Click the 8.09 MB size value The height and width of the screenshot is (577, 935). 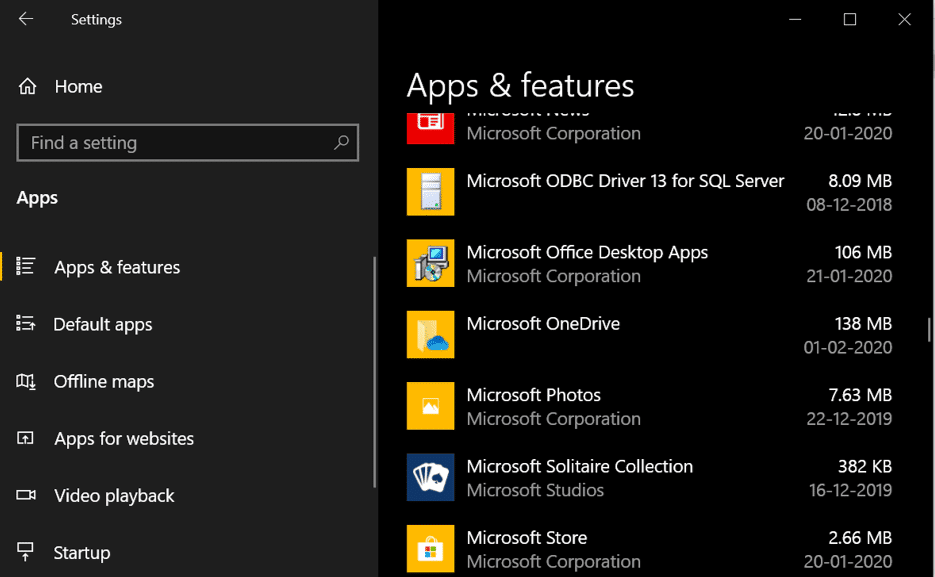860,181
